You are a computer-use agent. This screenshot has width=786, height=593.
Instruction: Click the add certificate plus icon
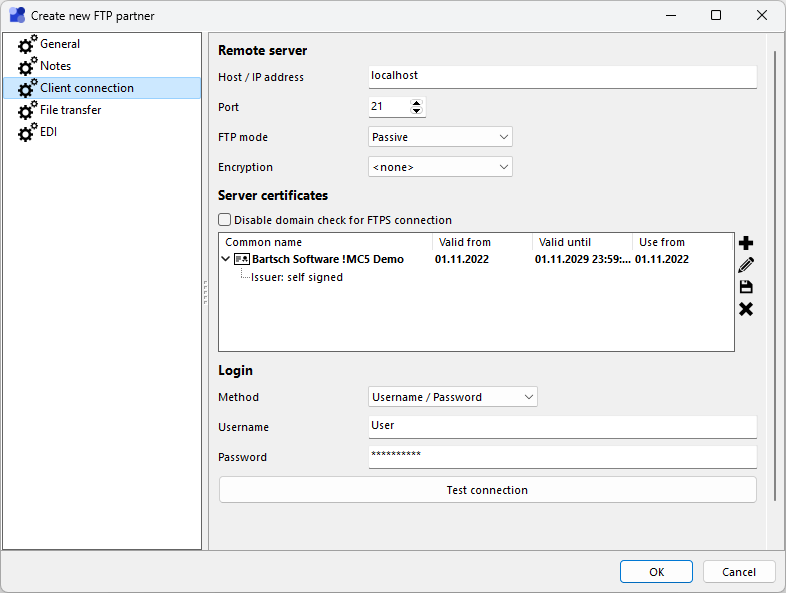(x=745, y=243)
